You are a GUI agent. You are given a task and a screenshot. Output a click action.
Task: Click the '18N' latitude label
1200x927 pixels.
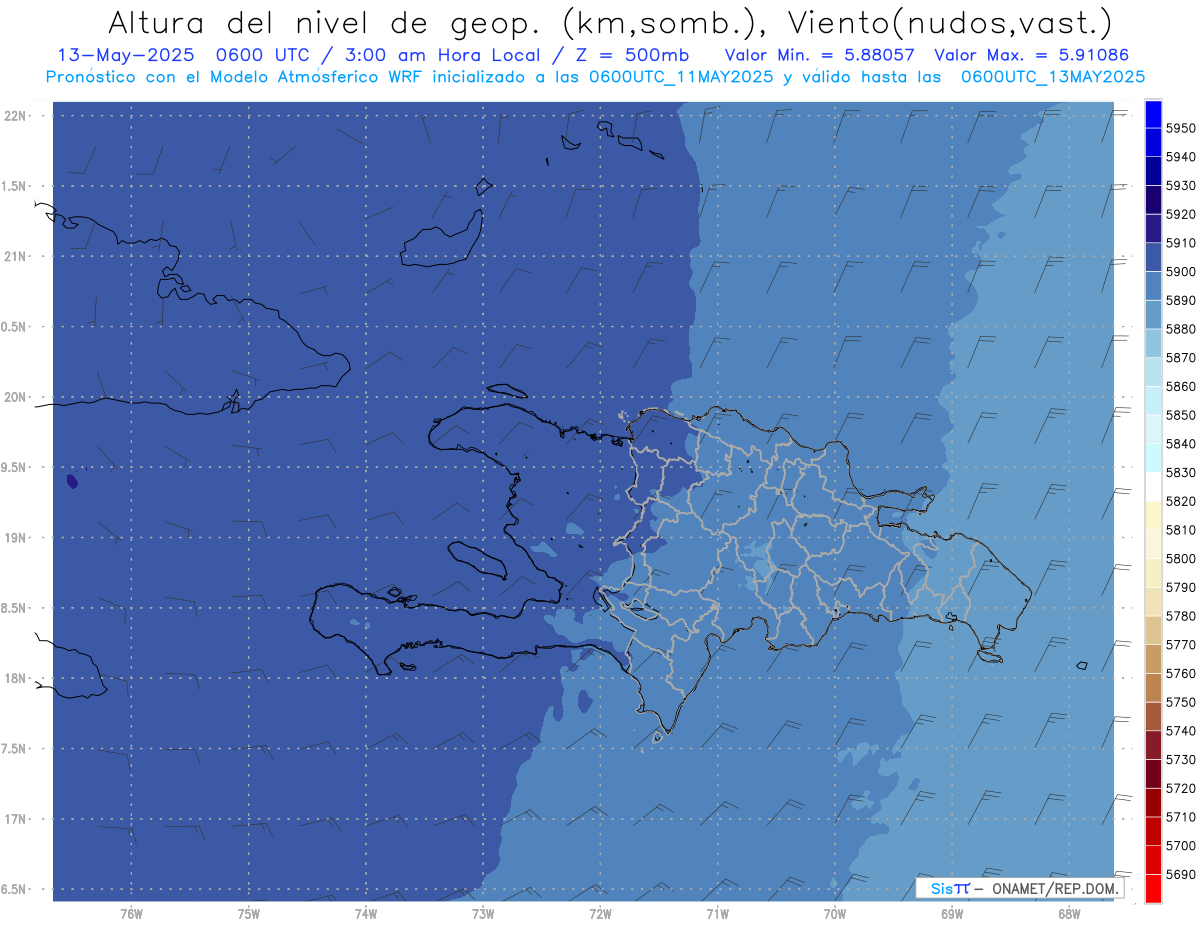click(15, 678)
